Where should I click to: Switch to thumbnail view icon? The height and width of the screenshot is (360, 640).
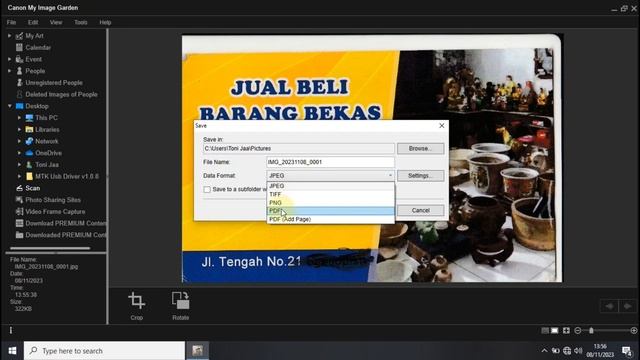[x=545, y=331]
